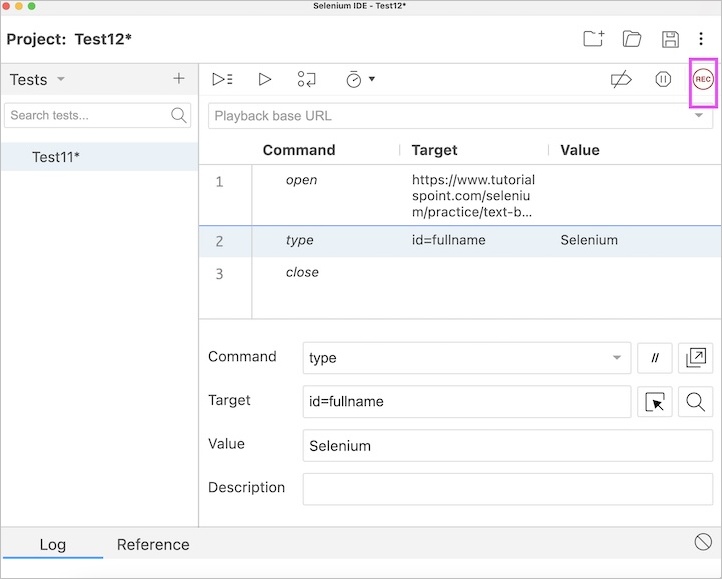Toggle the enable/disable command button
722x579 pixels.
tap(655, 357)
